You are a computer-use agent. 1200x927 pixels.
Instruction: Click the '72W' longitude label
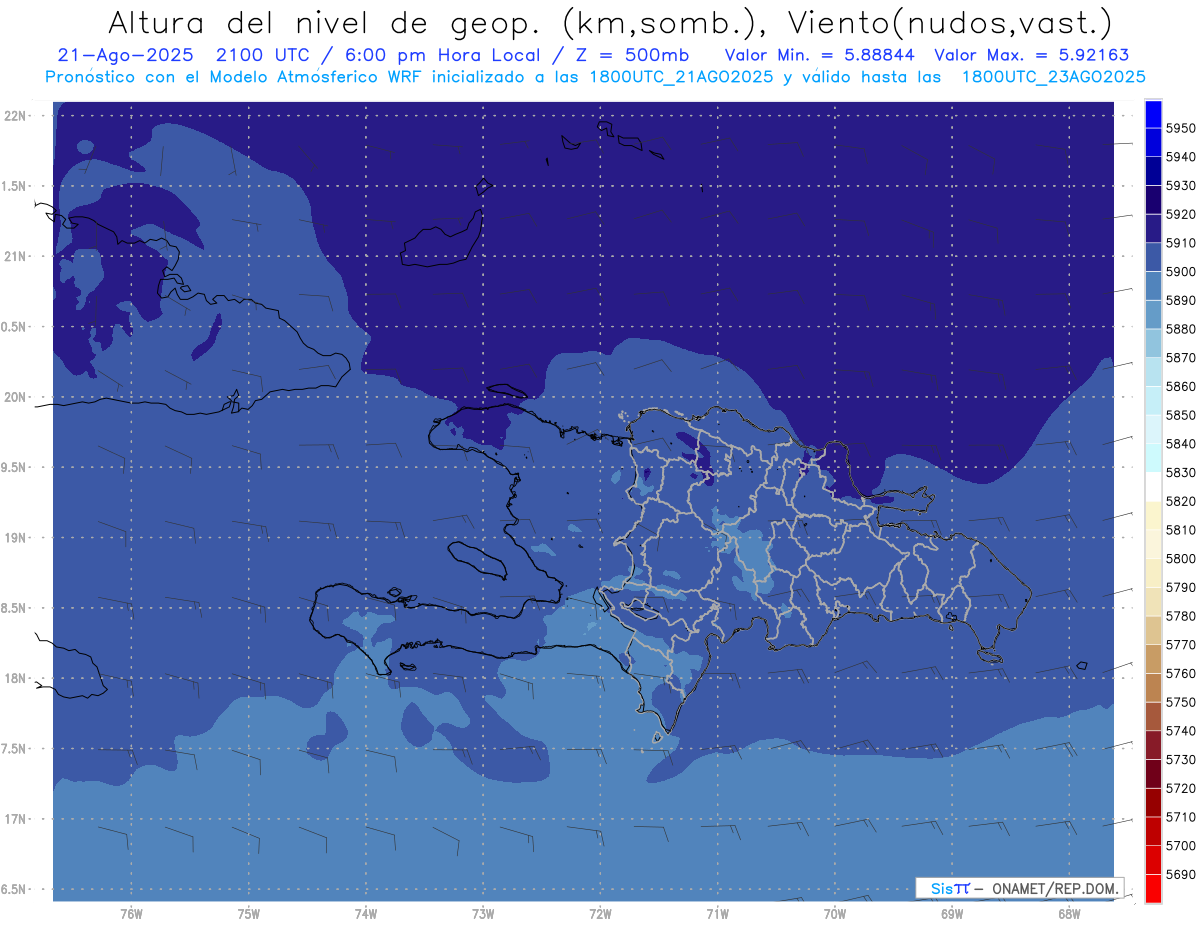pos(601,914)
